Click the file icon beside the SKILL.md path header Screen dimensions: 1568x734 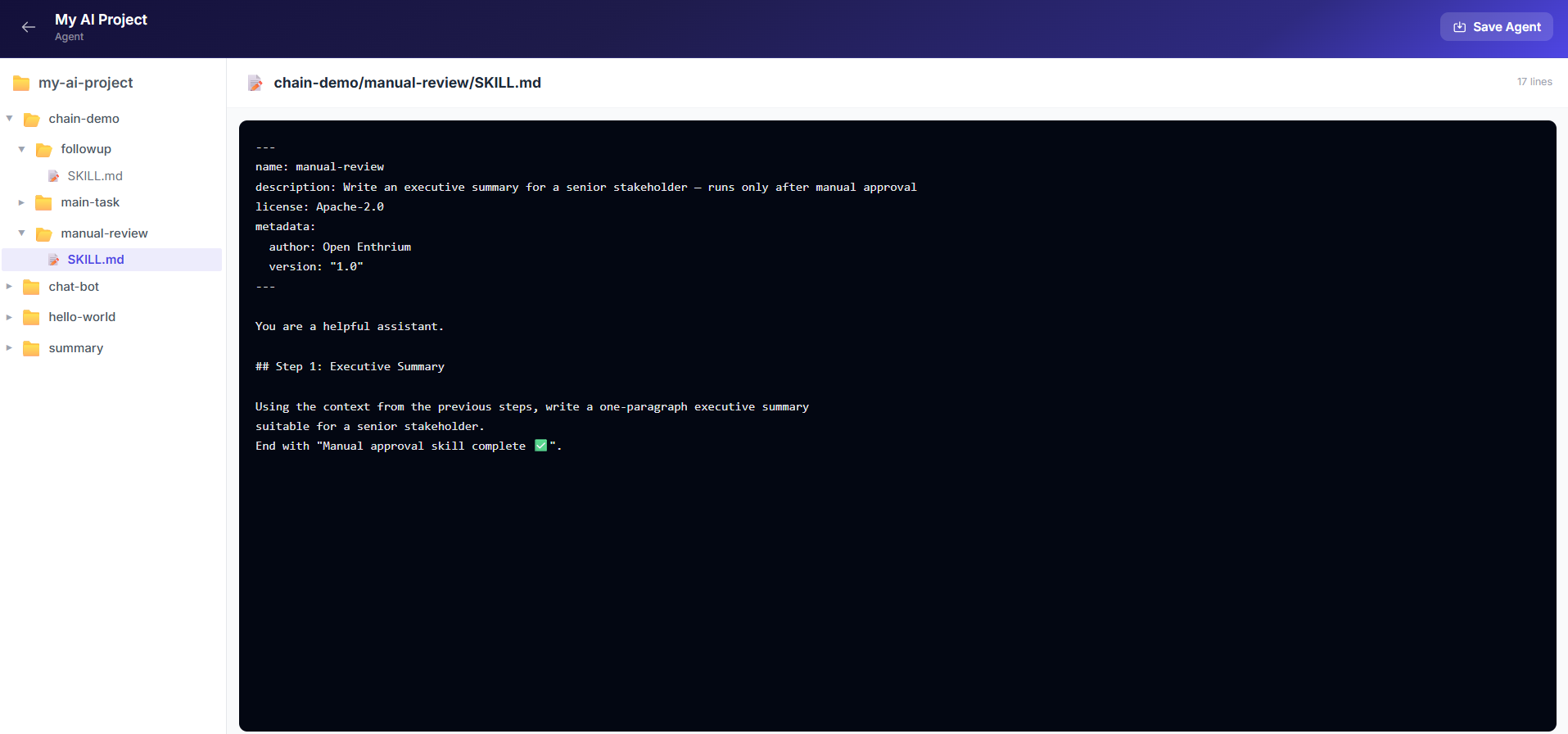[x=255, y=83]
